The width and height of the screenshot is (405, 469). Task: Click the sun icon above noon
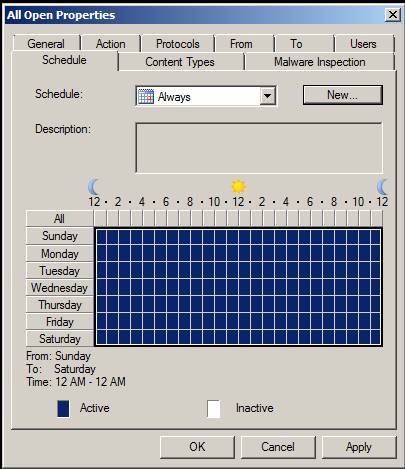tap(238, 186)
